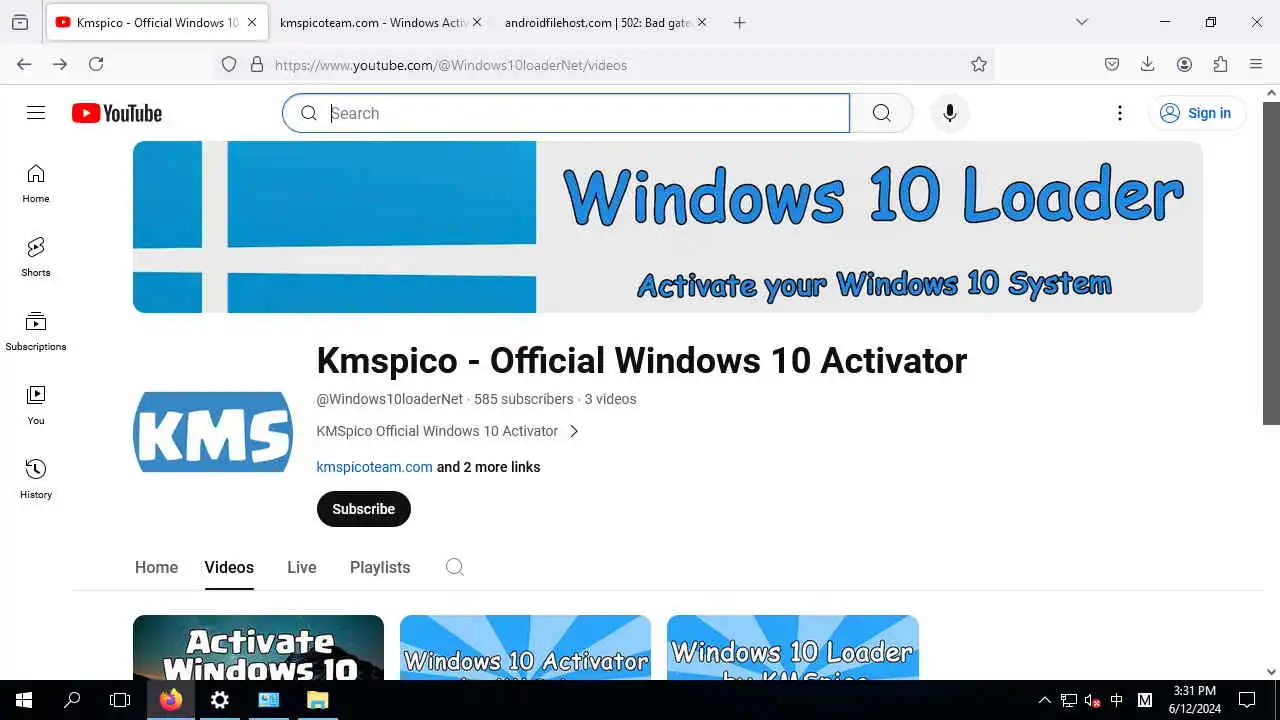Open the tracking protection shield icon
This screenshot has height=720, width=1280.
[229, 64]
